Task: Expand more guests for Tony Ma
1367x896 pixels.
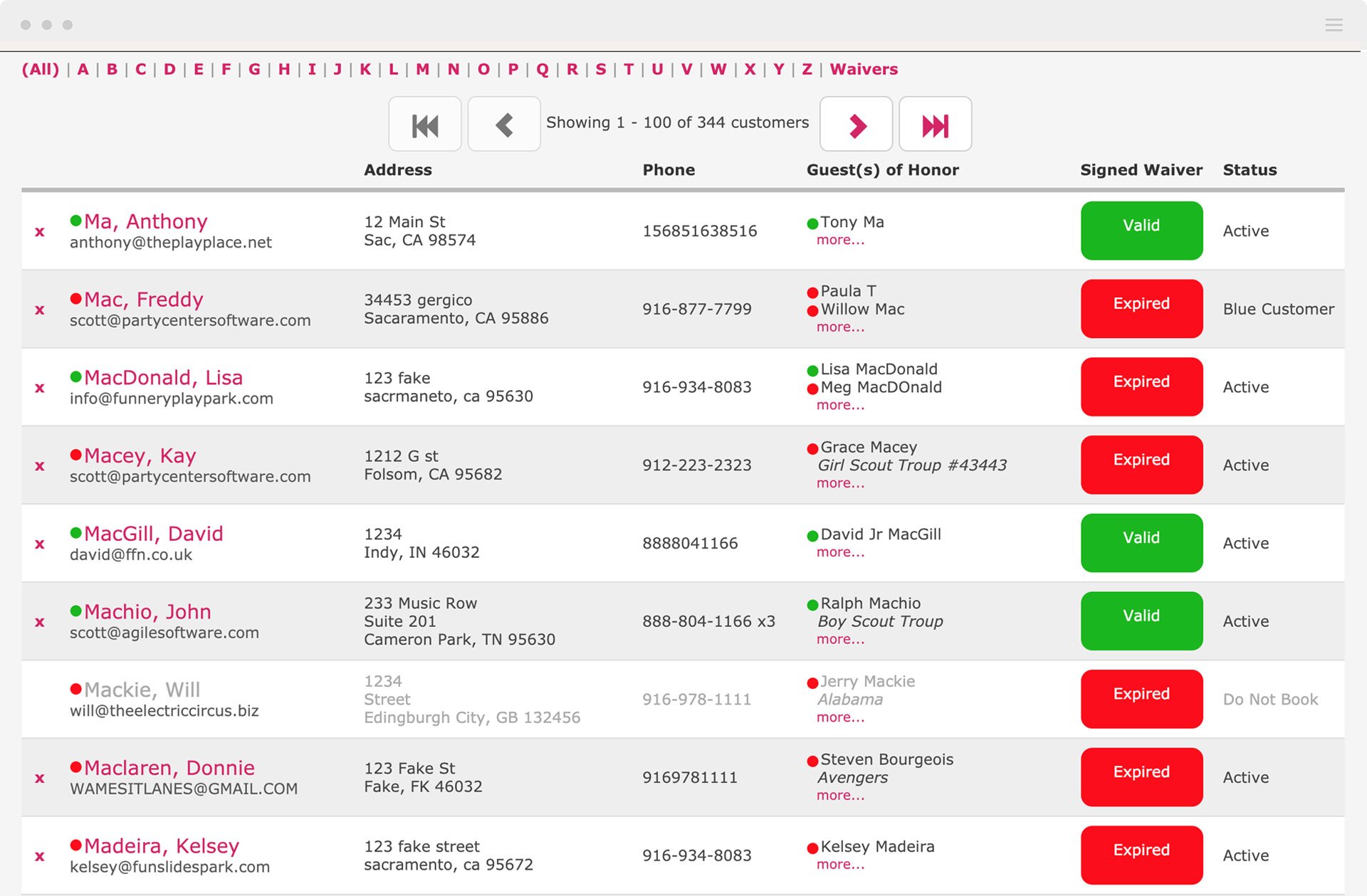Action: 840,240
